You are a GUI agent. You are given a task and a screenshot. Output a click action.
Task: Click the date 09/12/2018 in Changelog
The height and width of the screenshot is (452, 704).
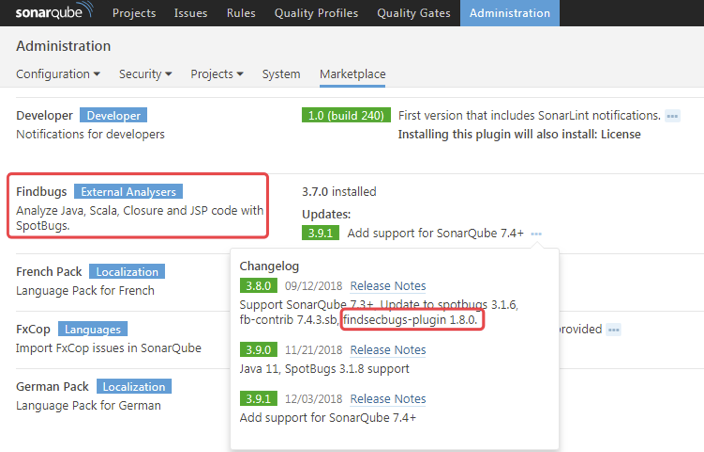pyautogui.click(x=313, y=286)
